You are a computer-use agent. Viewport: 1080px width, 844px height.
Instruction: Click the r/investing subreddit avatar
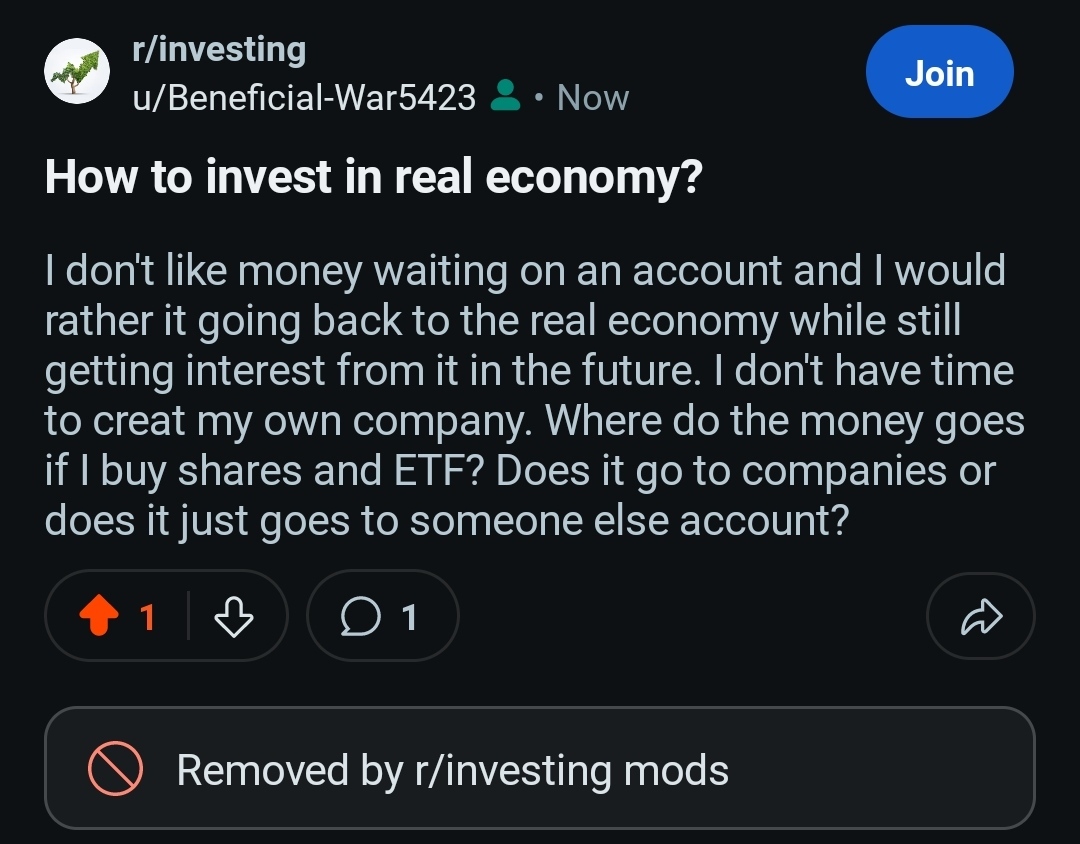76,73
